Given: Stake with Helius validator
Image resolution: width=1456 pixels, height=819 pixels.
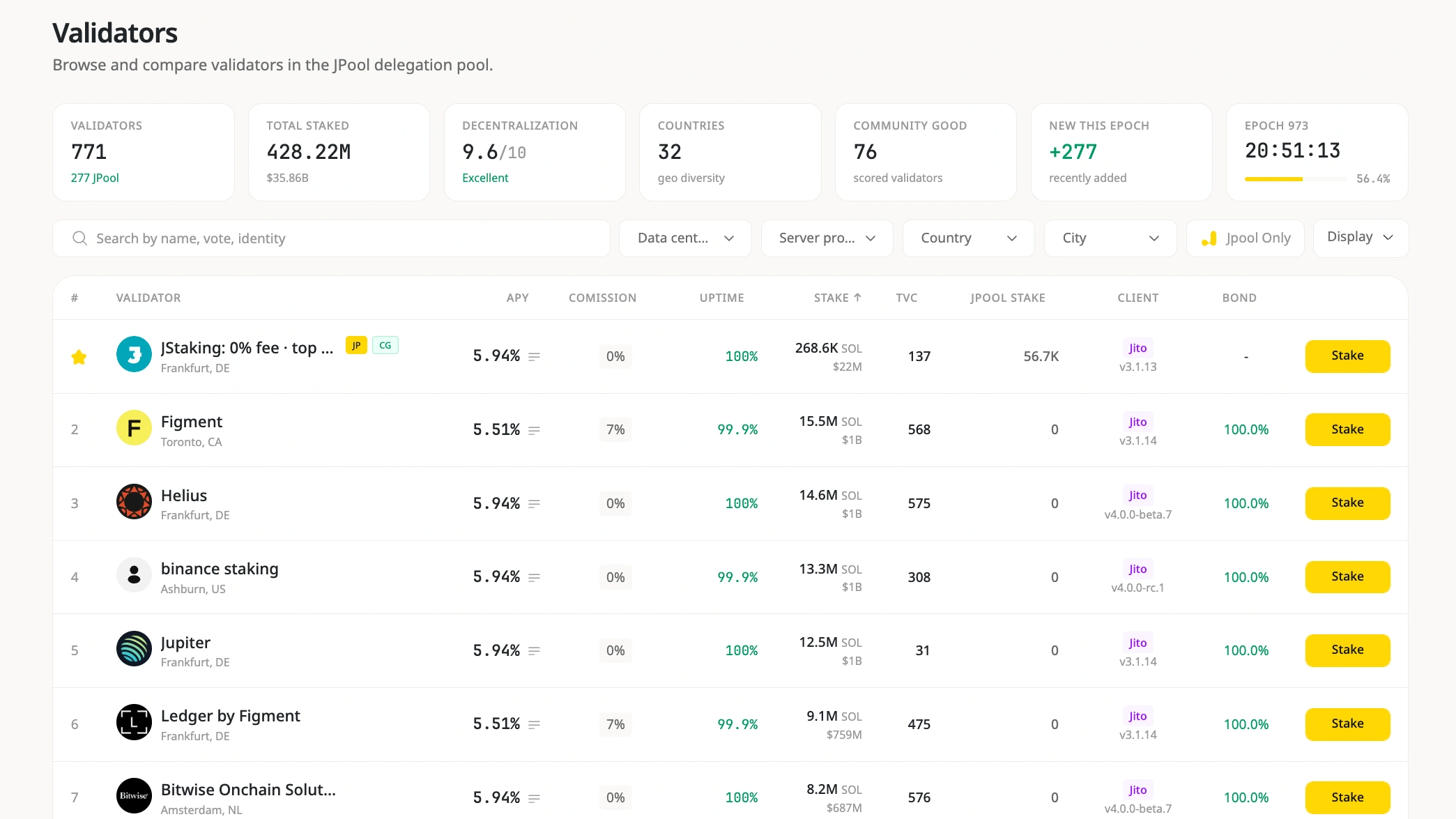Looking at the screenshot, I should (x=1347, y=503).
